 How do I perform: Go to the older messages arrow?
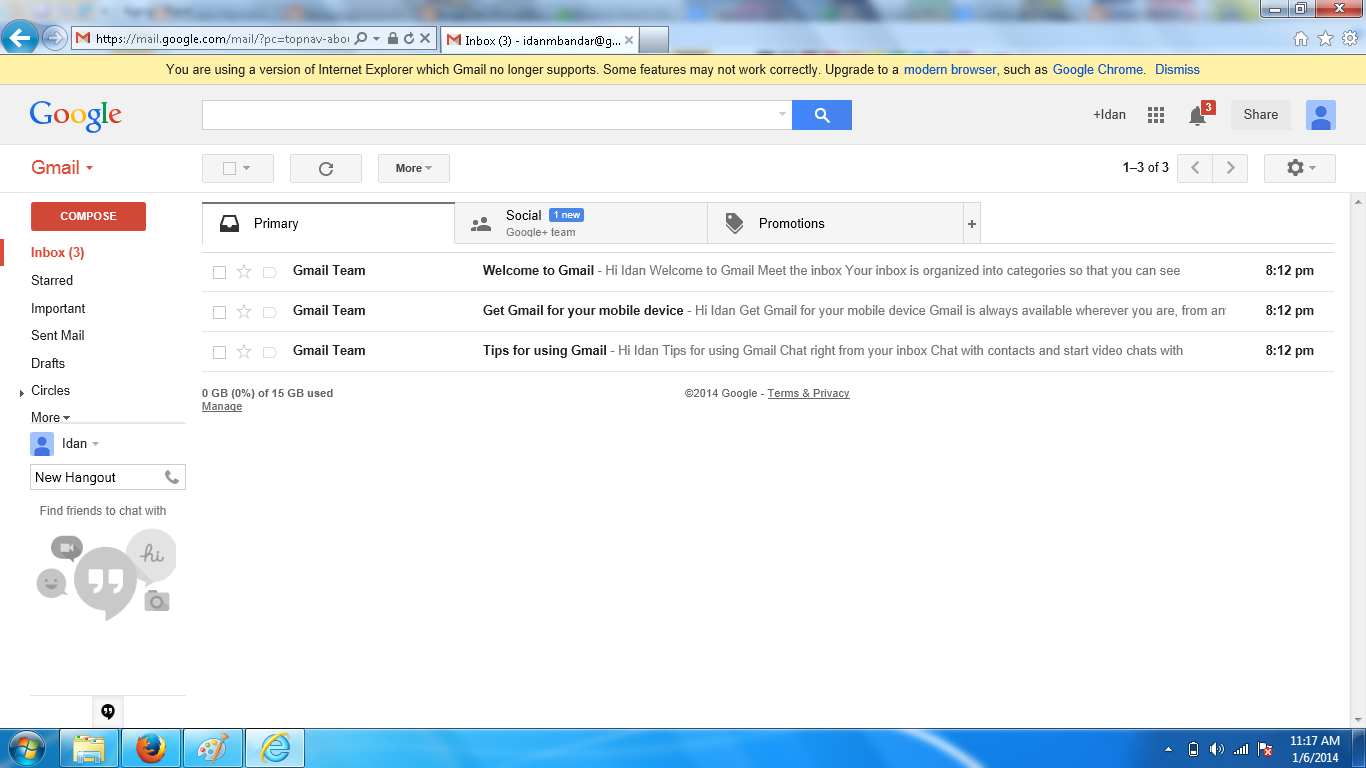pos(1230,168)
